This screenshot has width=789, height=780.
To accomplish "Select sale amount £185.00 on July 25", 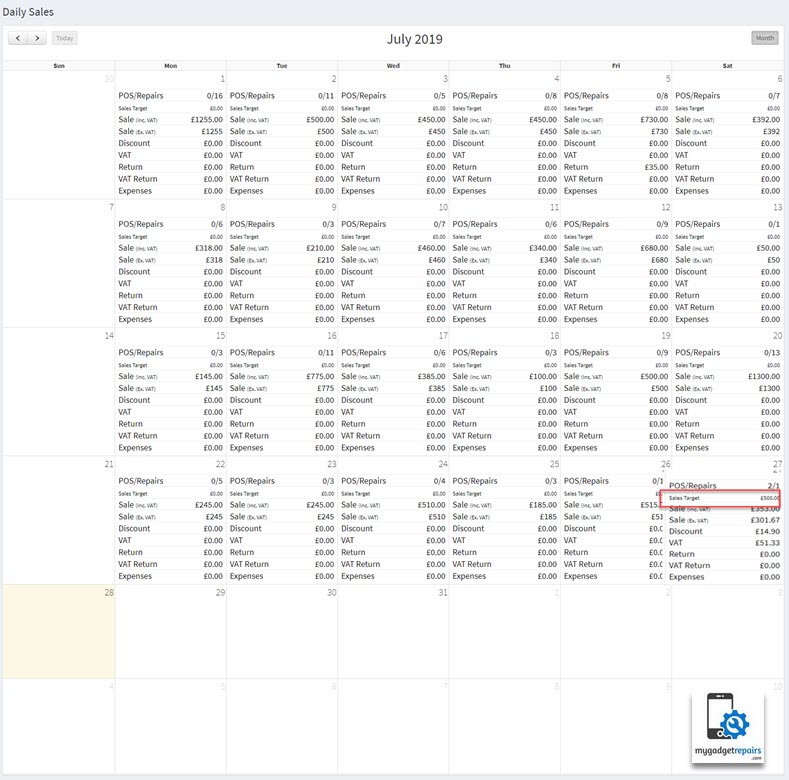I will click(x=543, y=505).
